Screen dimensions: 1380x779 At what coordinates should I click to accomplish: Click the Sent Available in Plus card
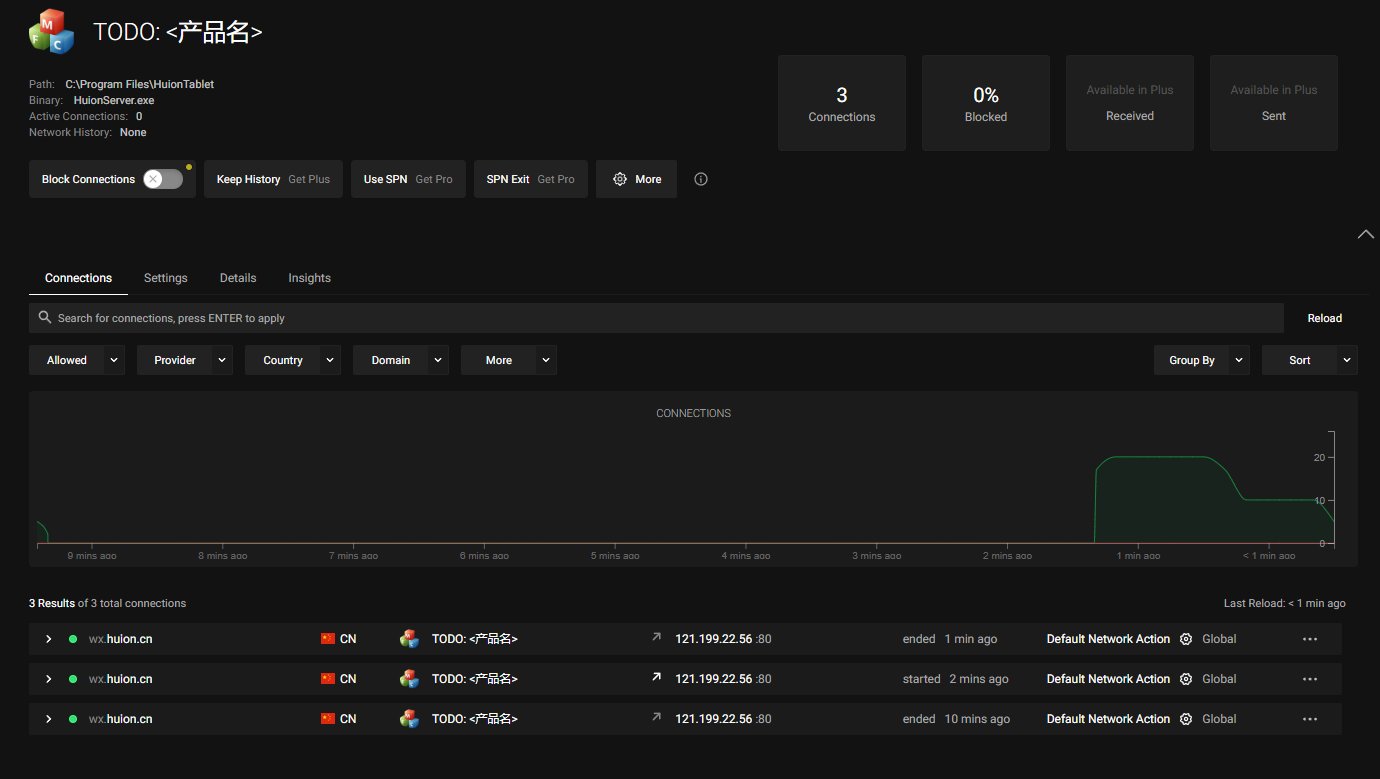[x=1274, y=103]
